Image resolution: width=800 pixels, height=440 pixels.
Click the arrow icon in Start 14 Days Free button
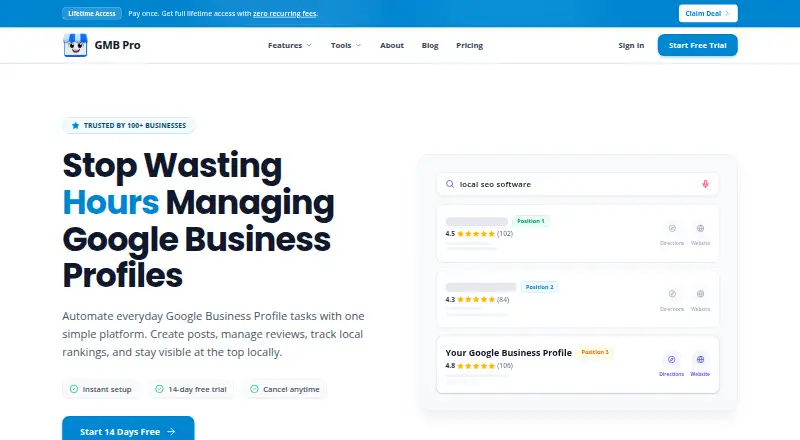point(171,432)
